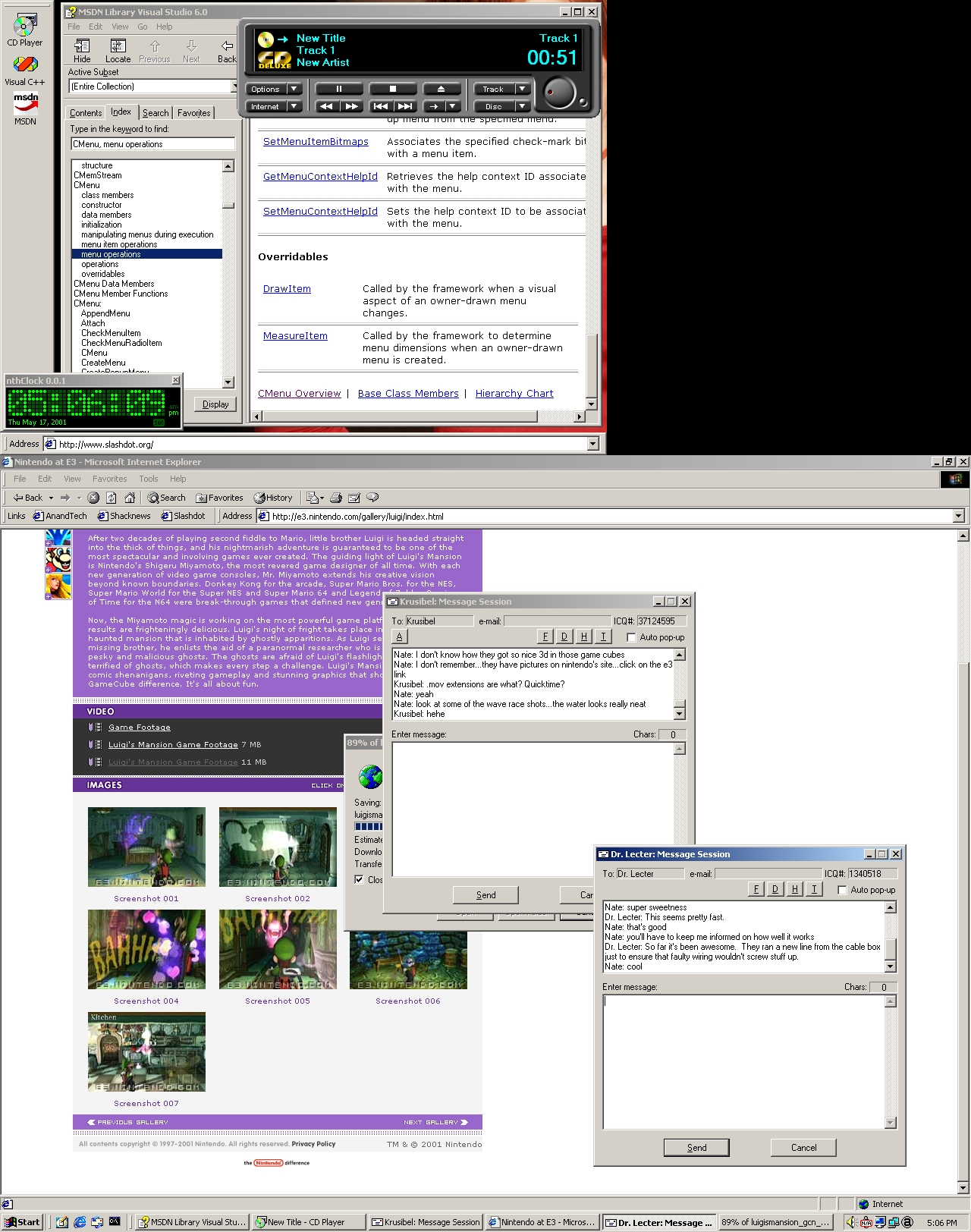Open Luigi's Mansion Game Footage 7 MB link
Screen dimensions: 971x1232
[173, 744]
